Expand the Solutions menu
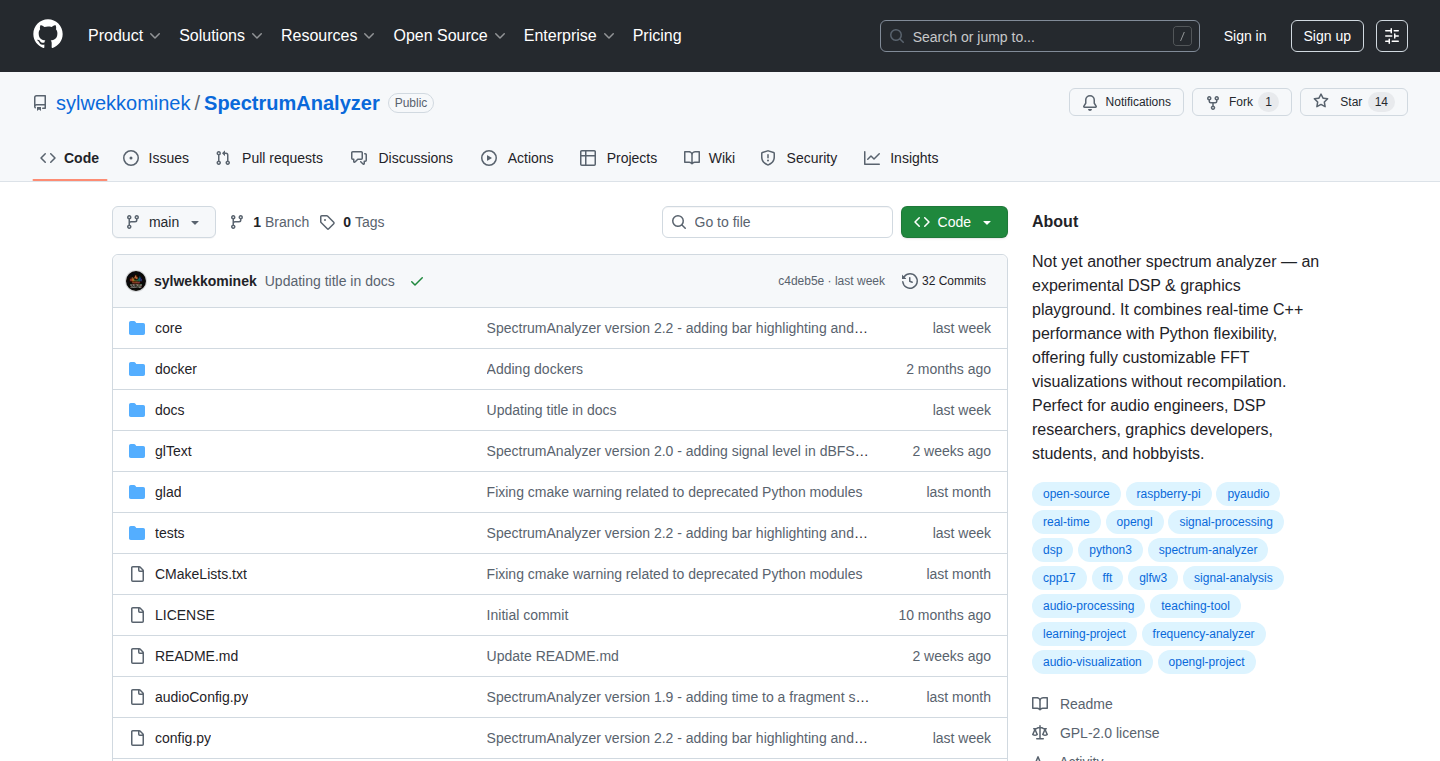The image size is (1440, 761). click(x=221, y=35)
